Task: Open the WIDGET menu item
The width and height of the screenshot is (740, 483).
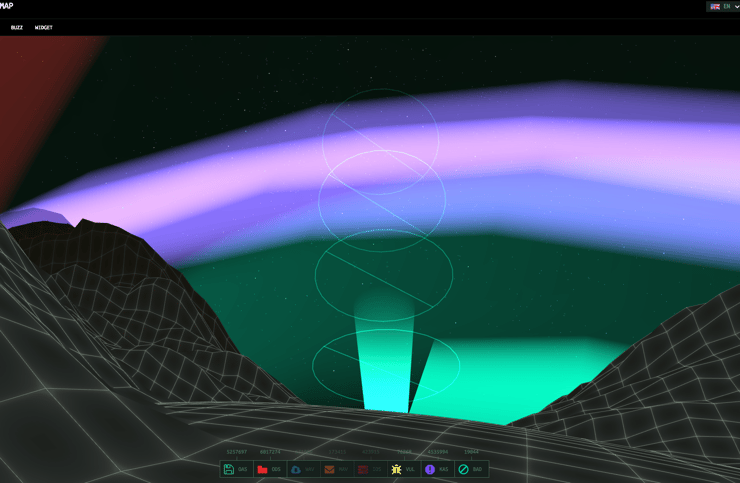Action: [x=43, y=27]
